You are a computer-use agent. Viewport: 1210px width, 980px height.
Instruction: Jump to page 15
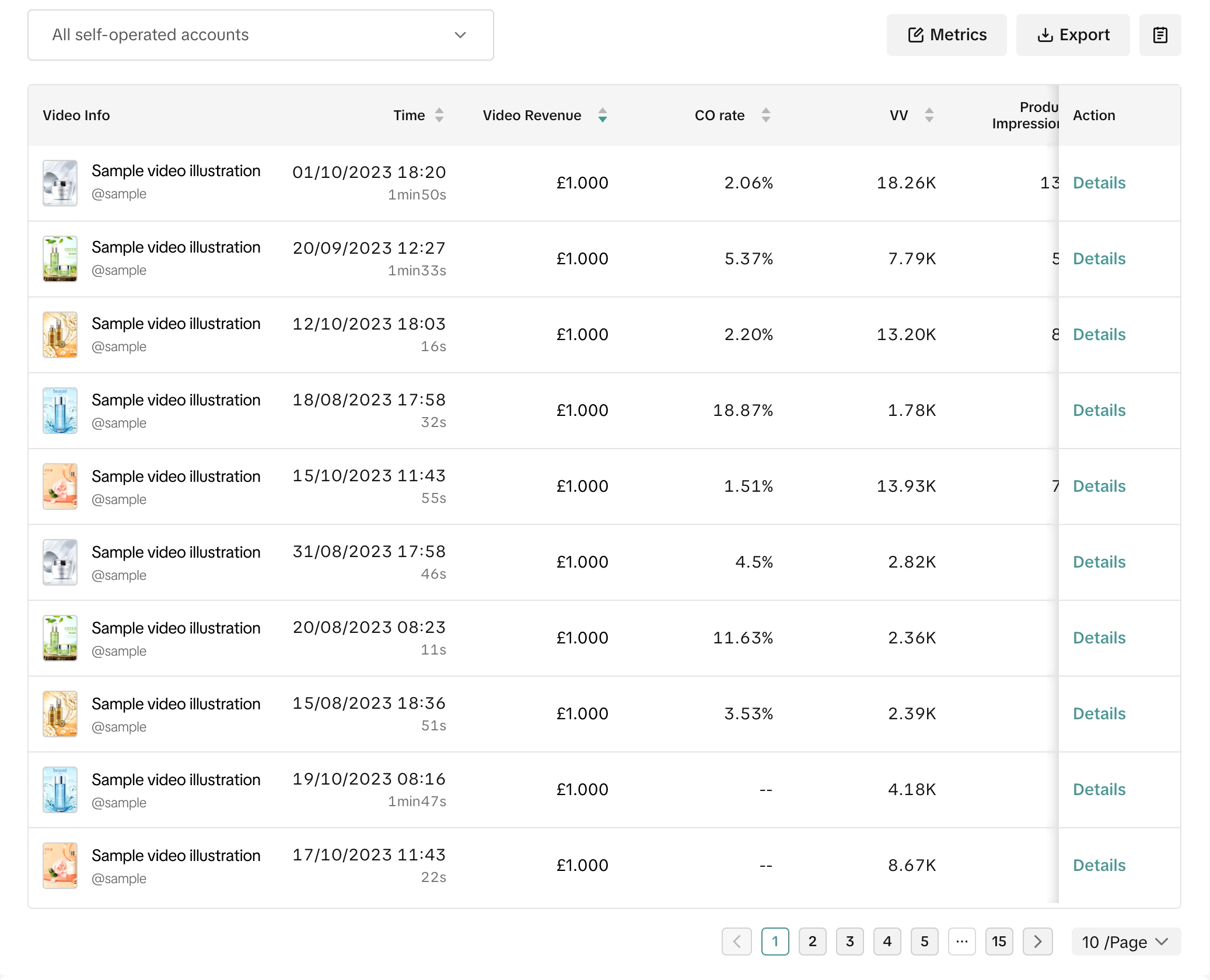999,942
